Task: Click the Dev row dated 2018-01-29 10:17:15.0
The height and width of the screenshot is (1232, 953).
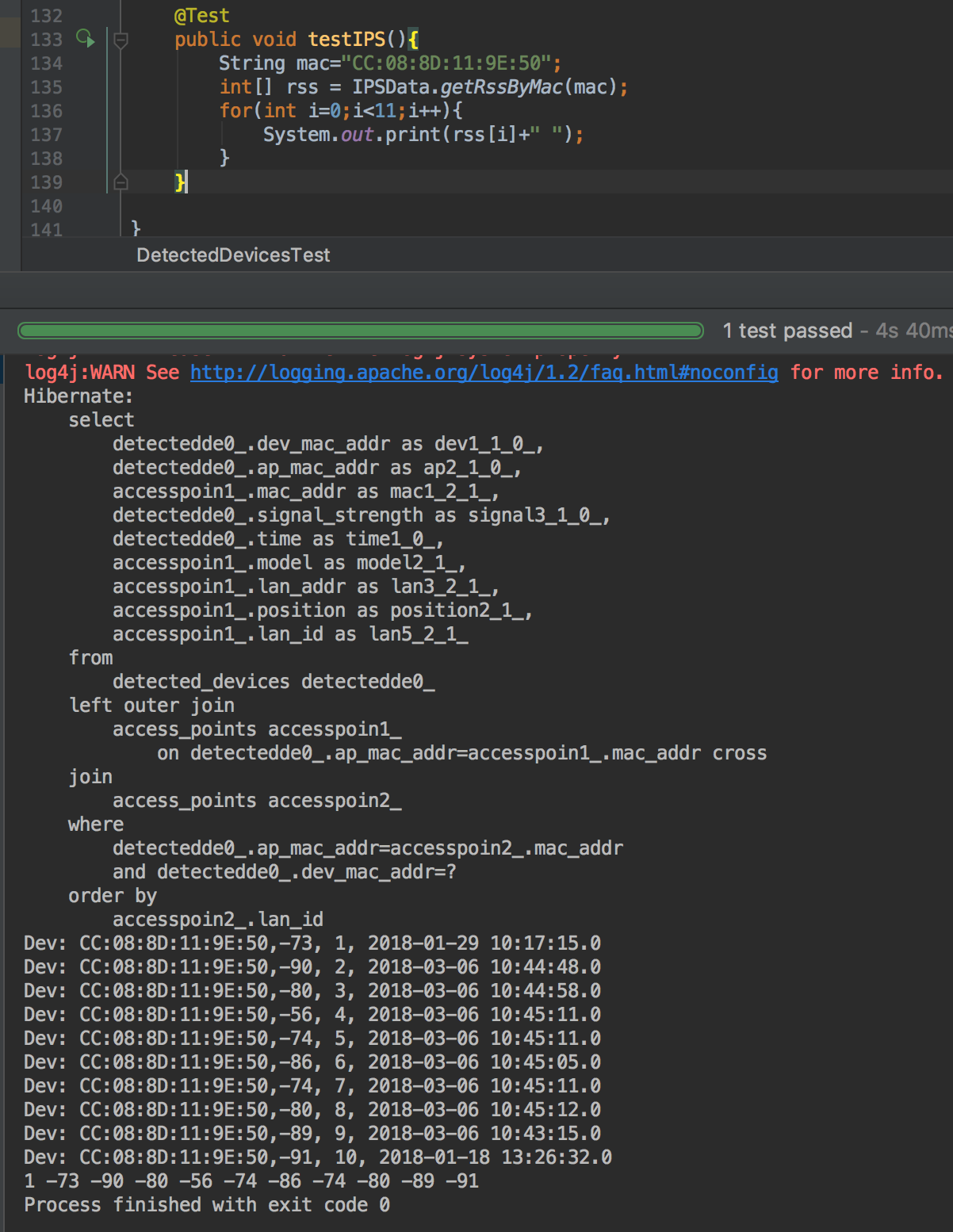Action: [312, 943]
